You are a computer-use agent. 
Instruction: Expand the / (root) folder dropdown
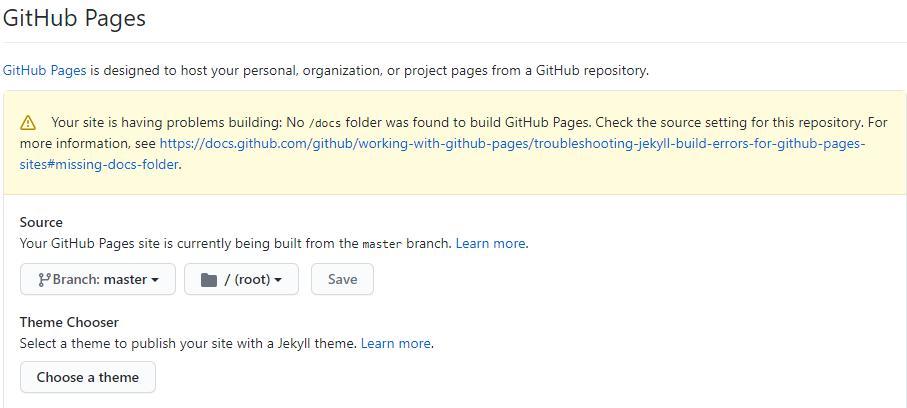(x=241, y=280)
